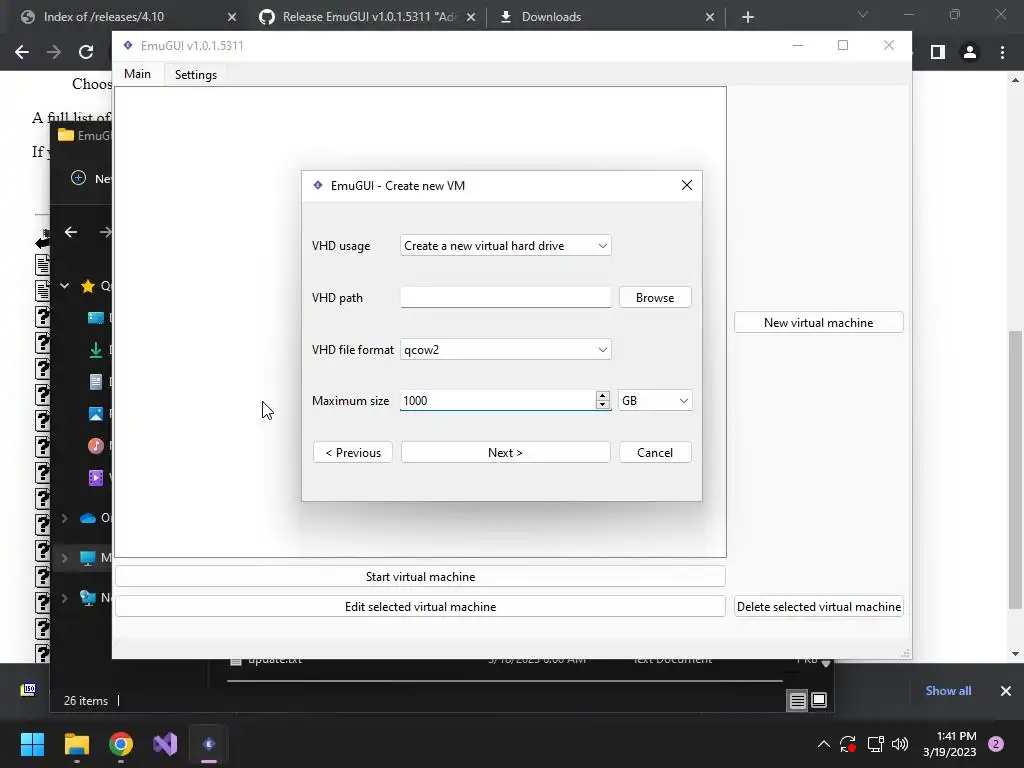1024x768 pixels.
Task: Close the Chrome downloads bar
Action: 1006,691
